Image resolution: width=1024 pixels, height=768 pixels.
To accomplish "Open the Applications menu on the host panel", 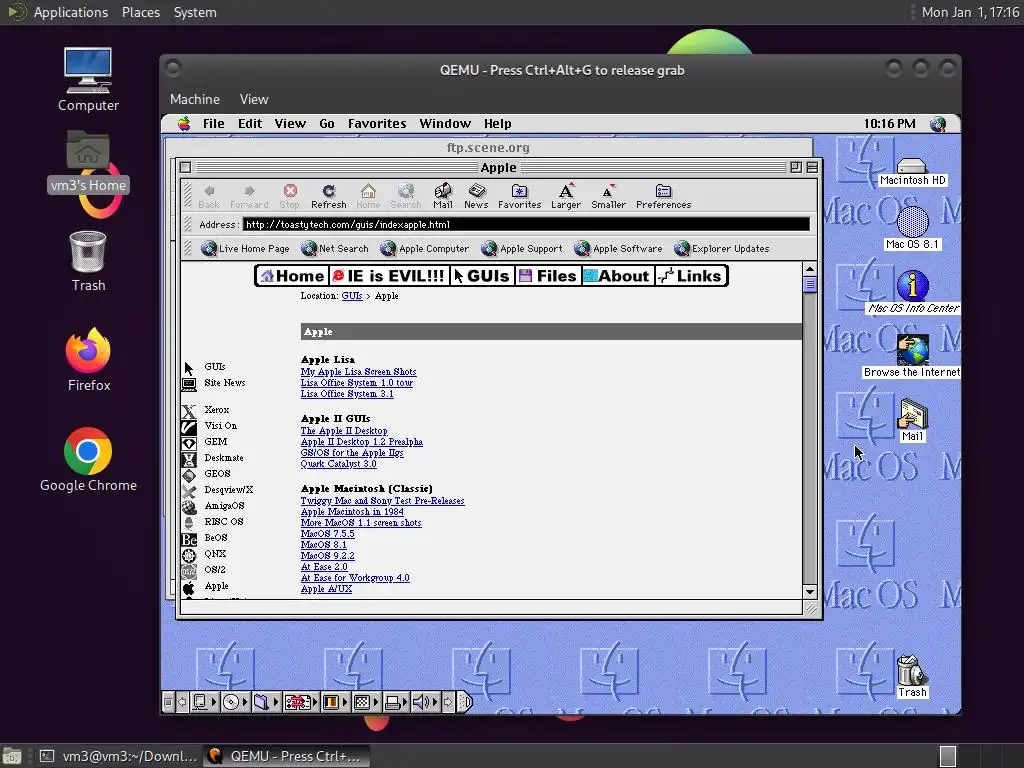I will click(71, 12).
